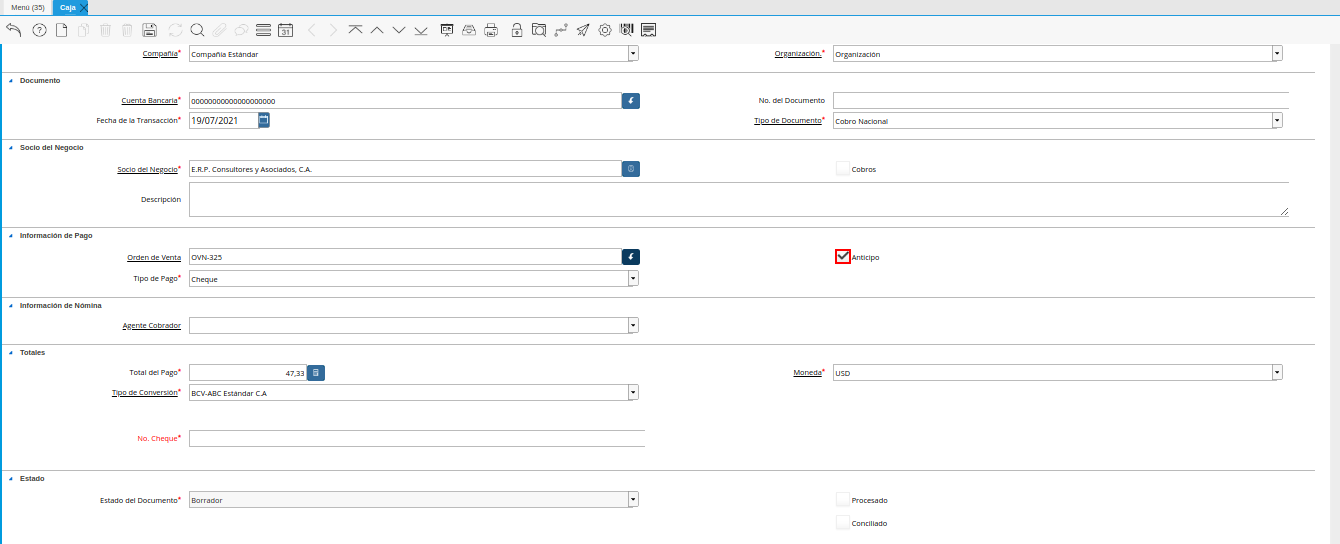Open zoom across folder-magnifier icon
Screen dimensions: 1340x544
539,30
